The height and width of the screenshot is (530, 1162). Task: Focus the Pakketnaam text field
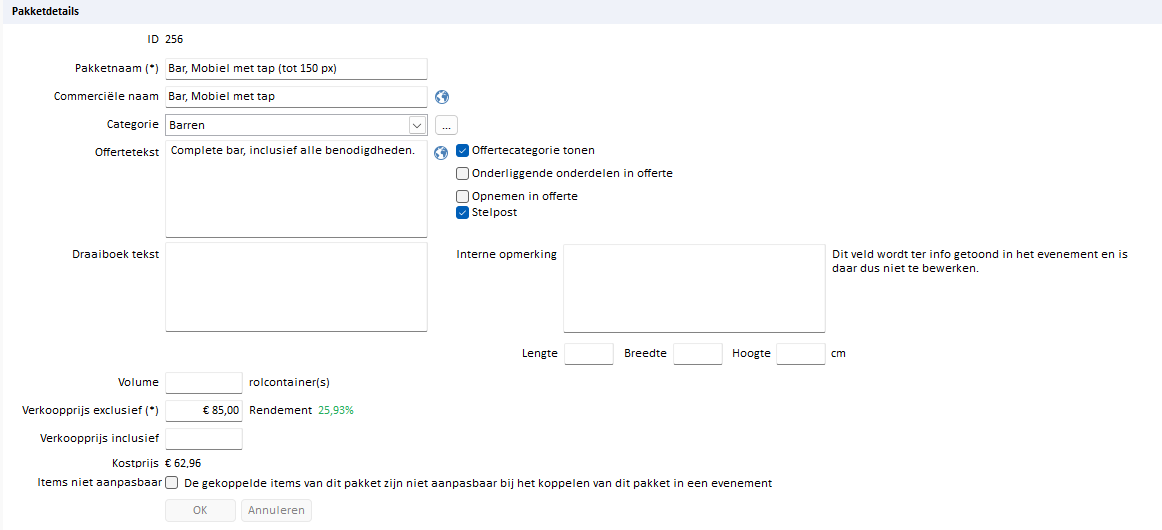click(296, 68)
